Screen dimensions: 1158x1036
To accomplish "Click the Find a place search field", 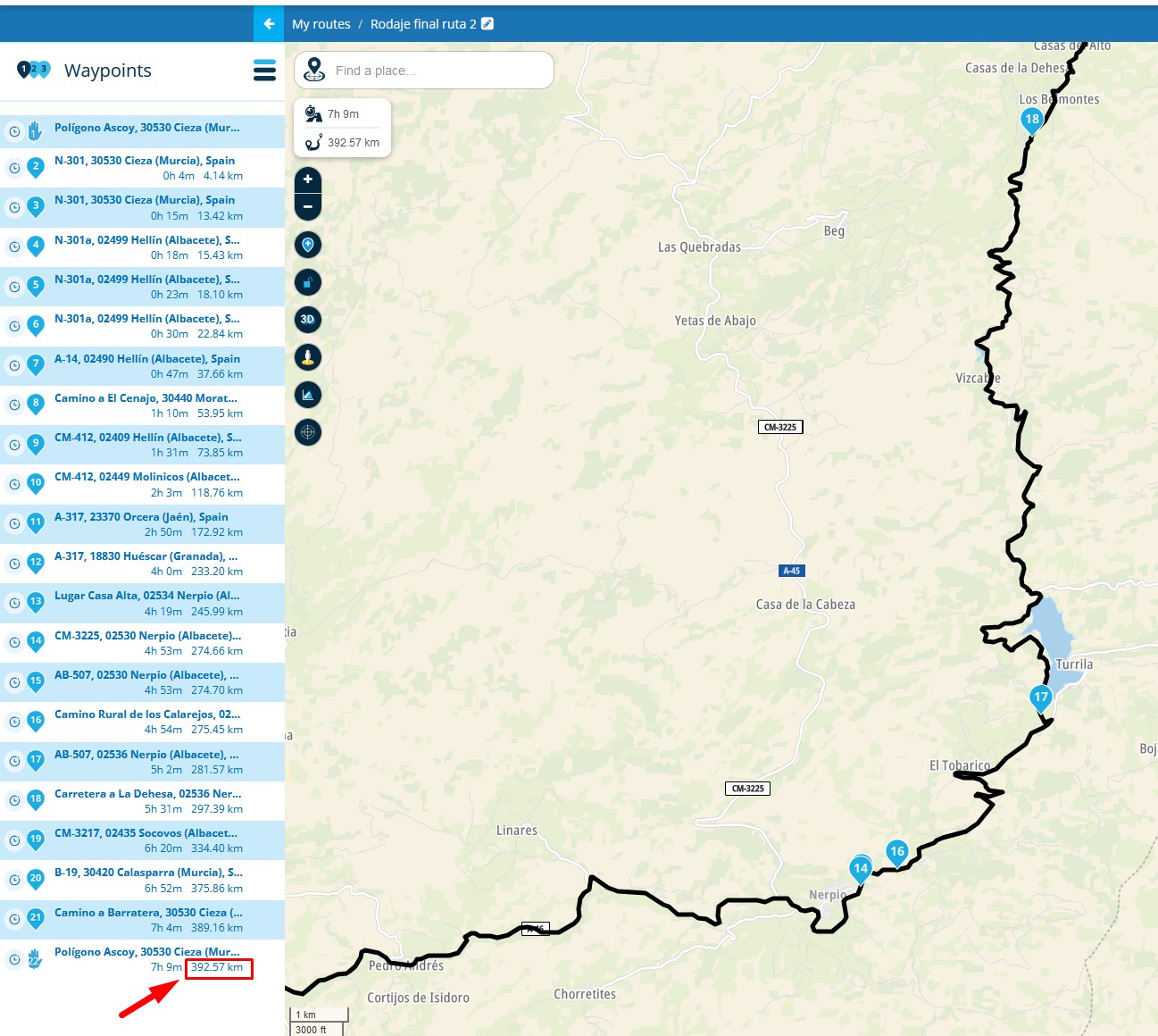I will [424, 71].
